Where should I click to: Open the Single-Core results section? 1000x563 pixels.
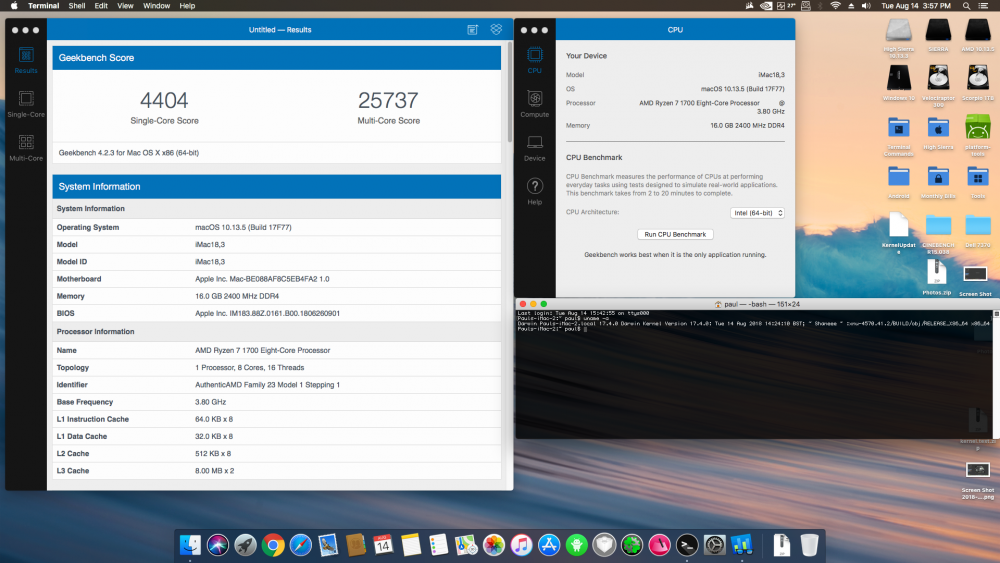point(26,105)
